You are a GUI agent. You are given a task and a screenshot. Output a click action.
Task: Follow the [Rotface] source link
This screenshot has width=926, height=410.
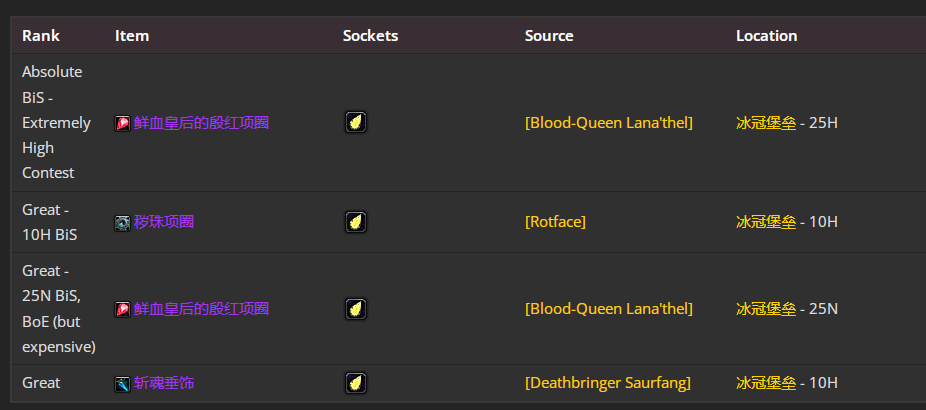(555, 222)
